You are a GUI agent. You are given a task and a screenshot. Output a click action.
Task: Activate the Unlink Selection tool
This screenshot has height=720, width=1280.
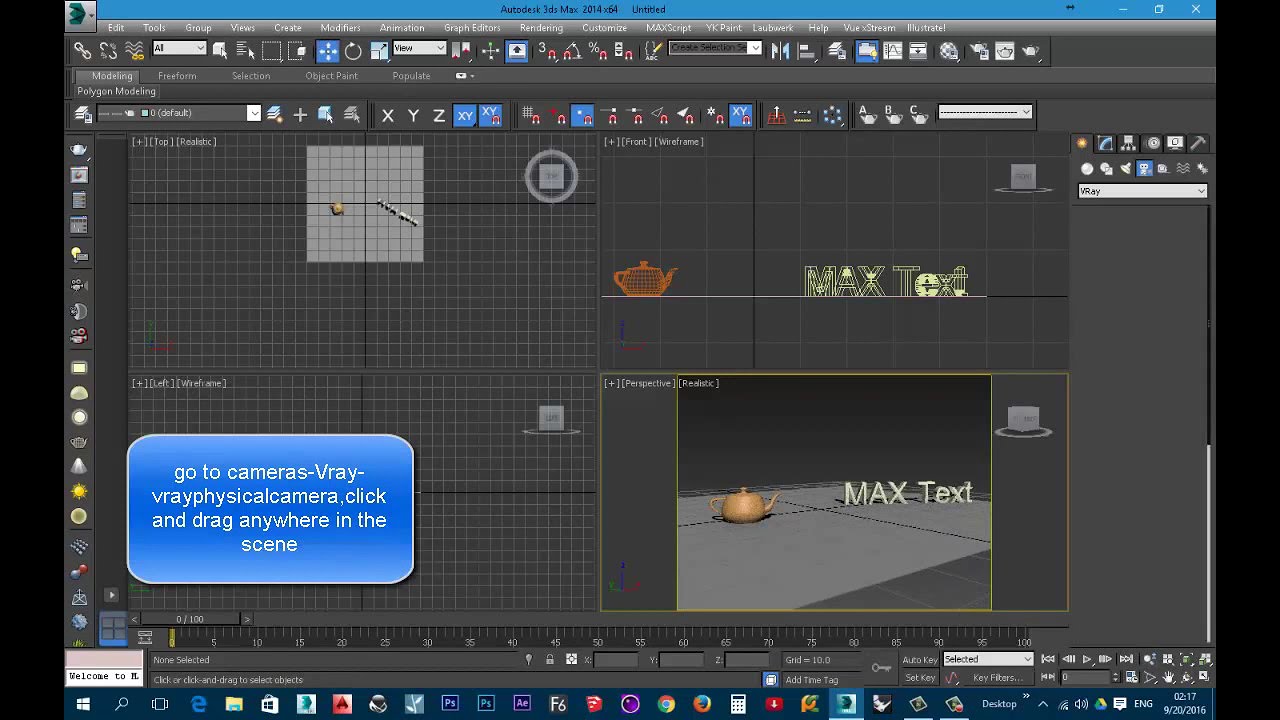click(x=108, y=50)
